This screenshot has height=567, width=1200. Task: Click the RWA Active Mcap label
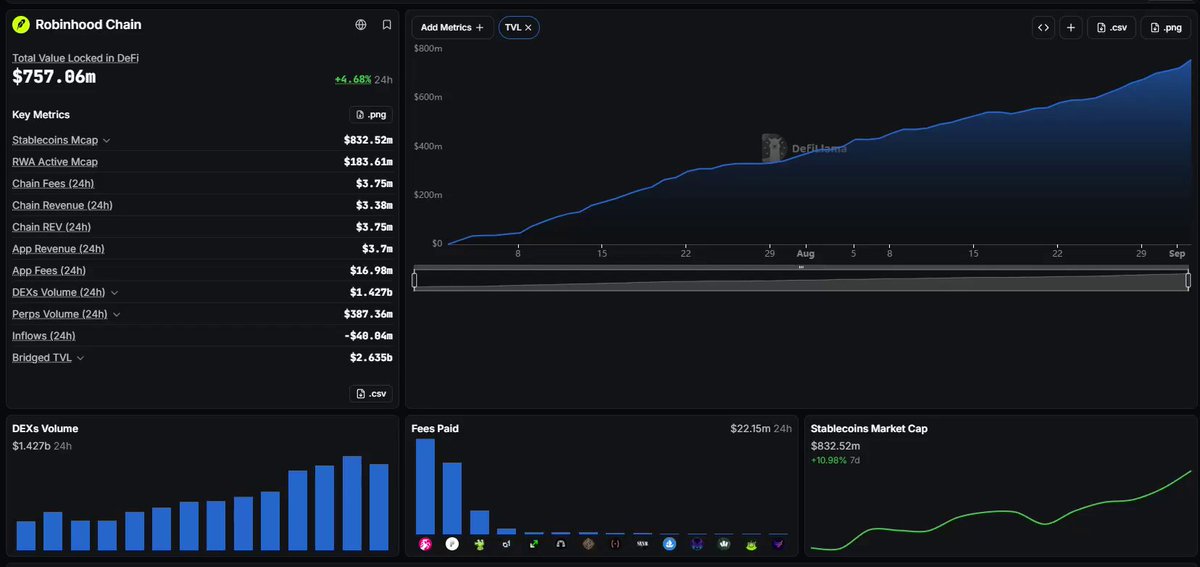tap(55, 162)
